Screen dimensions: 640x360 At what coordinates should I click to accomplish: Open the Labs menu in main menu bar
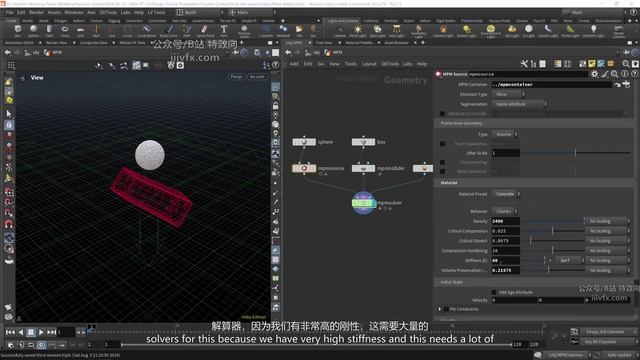125,12
